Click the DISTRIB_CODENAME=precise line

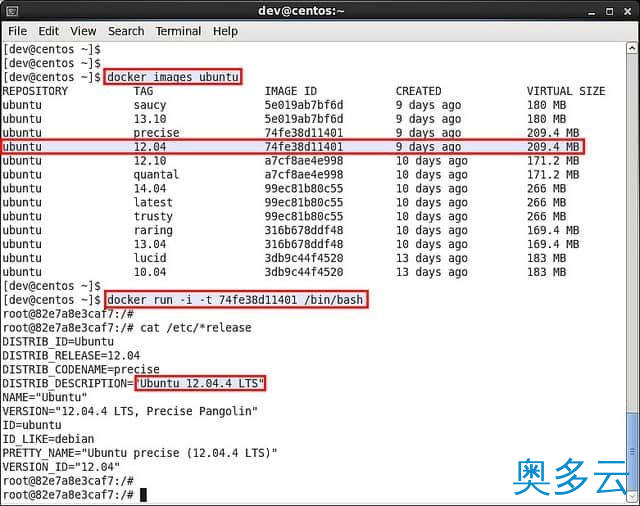coord(81,369)
